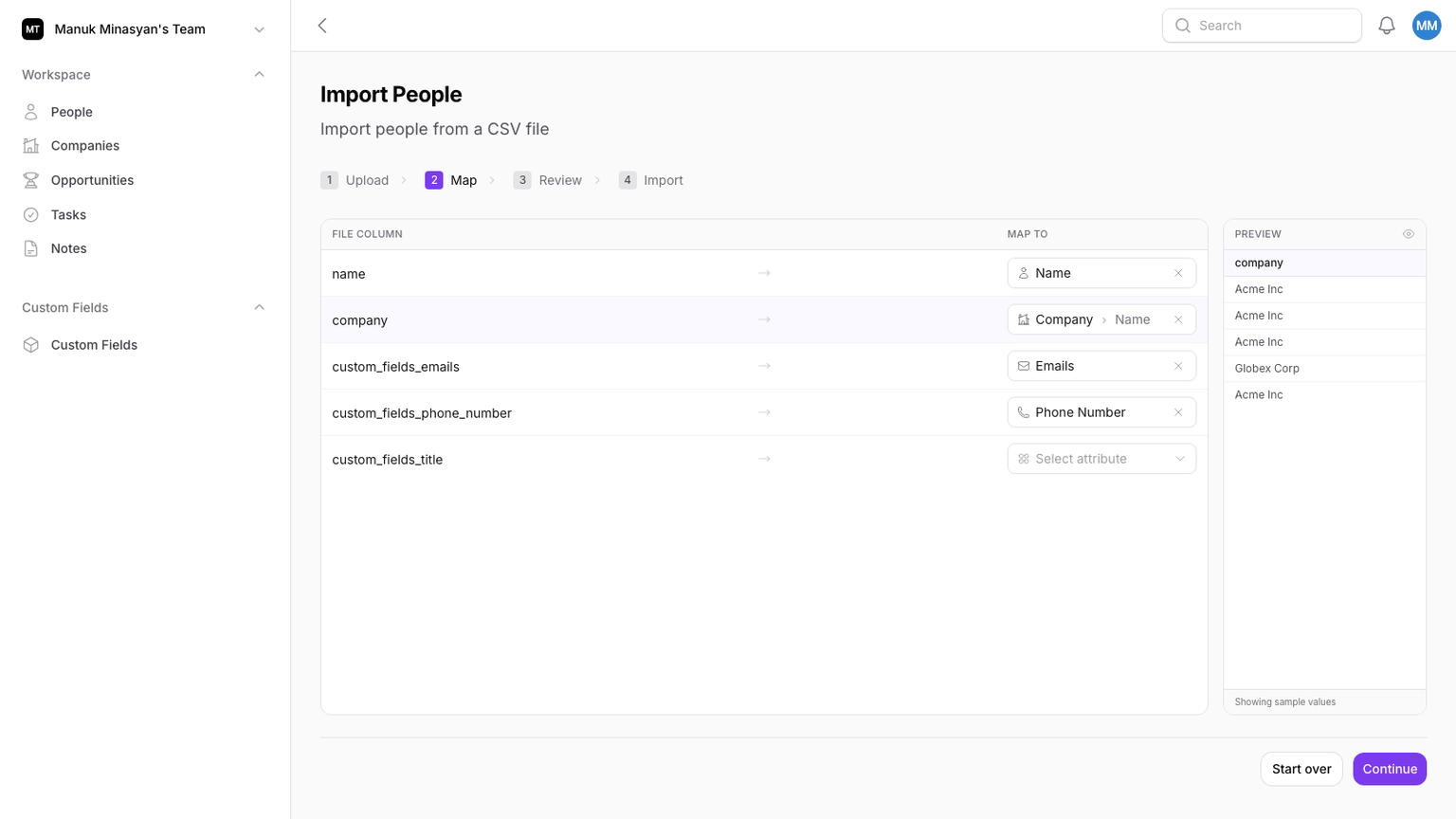This screenshot has height=819, width=1456.
Task: Open the Select attribute dropdown for custom_fields_title
Action: click(x=1101, y=458)
